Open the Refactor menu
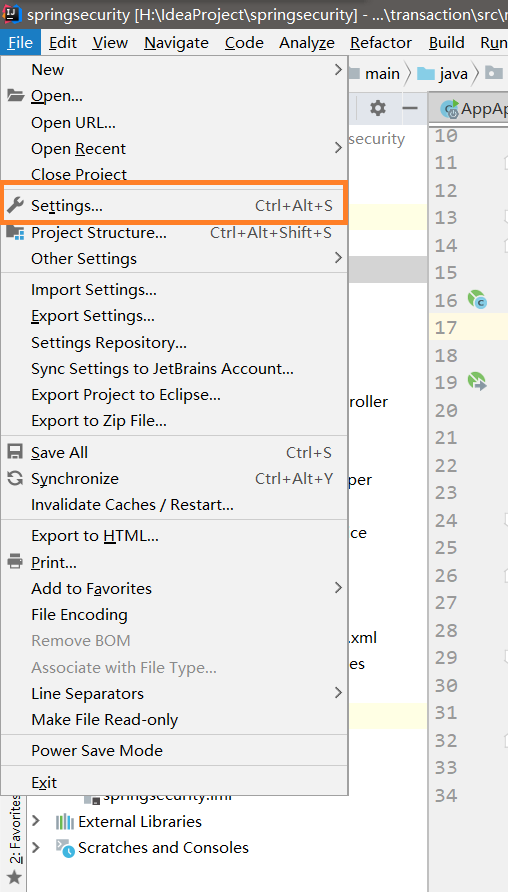Viewport: 508px width, 892px height. (381, 43)
